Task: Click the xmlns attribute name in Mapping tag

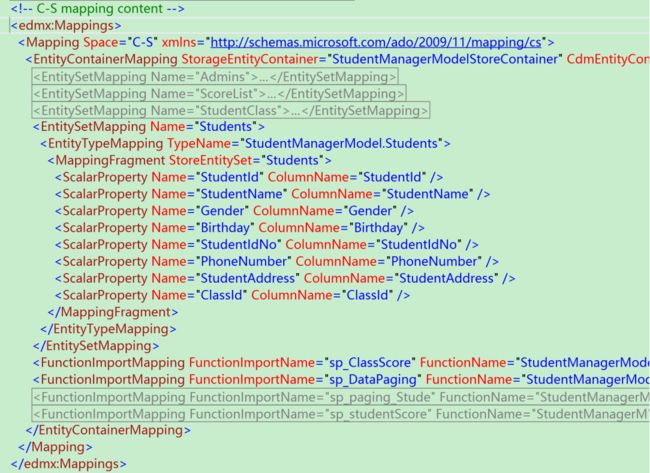Action: 179,42
